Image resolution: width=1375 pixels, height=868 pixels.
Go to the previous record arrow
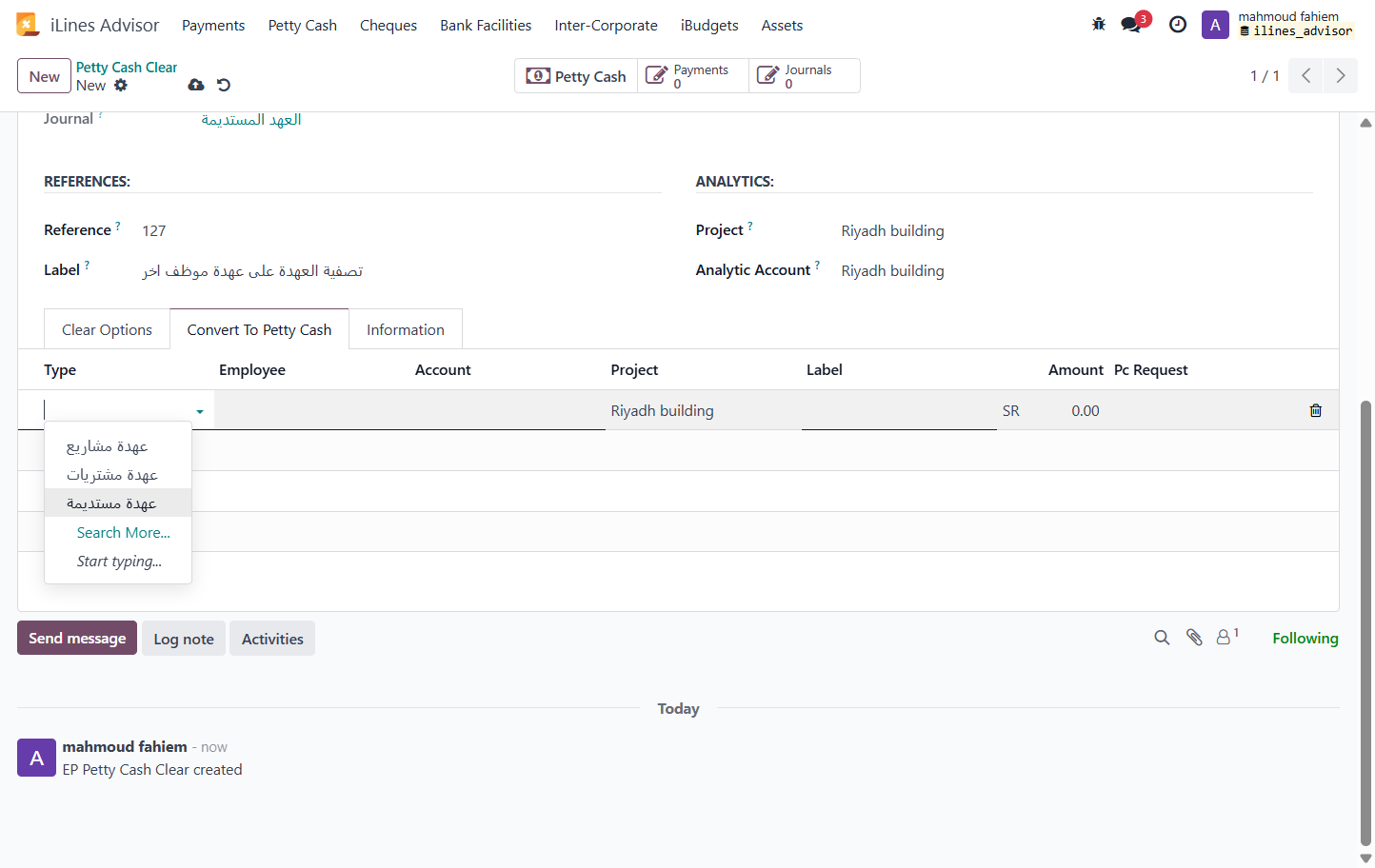[1306, 75]
